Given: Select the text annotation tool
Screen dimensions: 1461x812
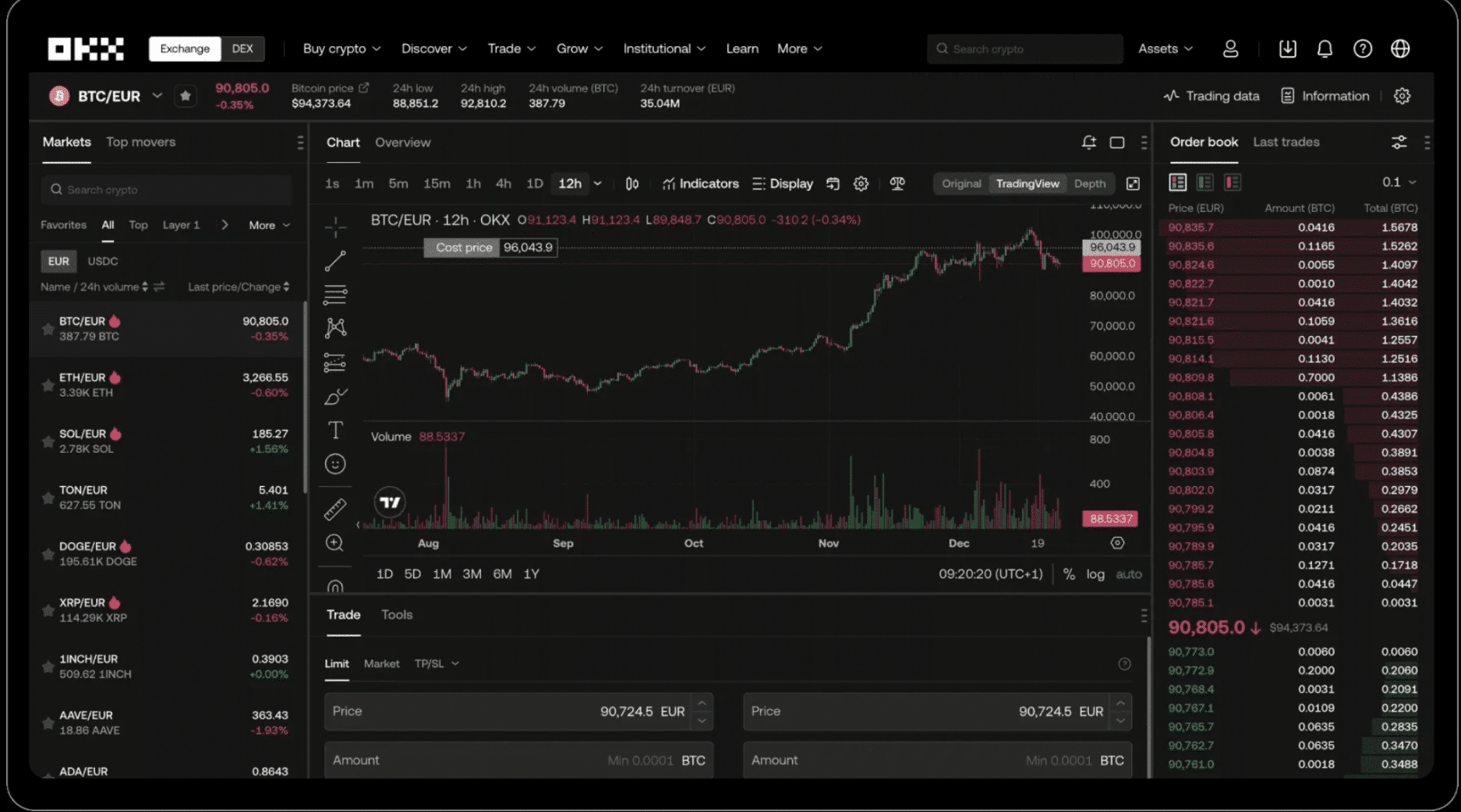Looking at the screenshot, I should coord(335,430).
